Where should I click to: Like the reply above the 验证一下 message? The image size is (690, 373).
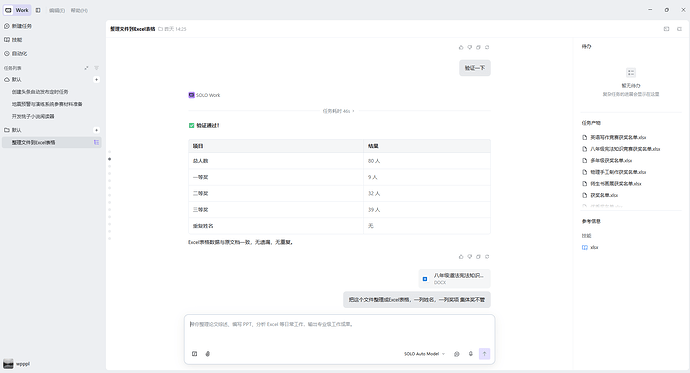(461, 47)
